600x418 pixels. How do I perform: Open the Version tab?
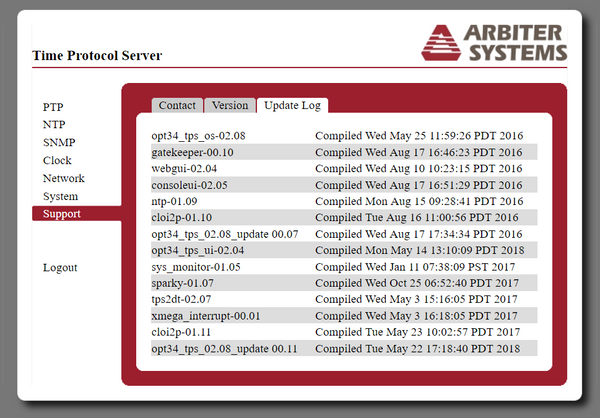tap(230, 105)
